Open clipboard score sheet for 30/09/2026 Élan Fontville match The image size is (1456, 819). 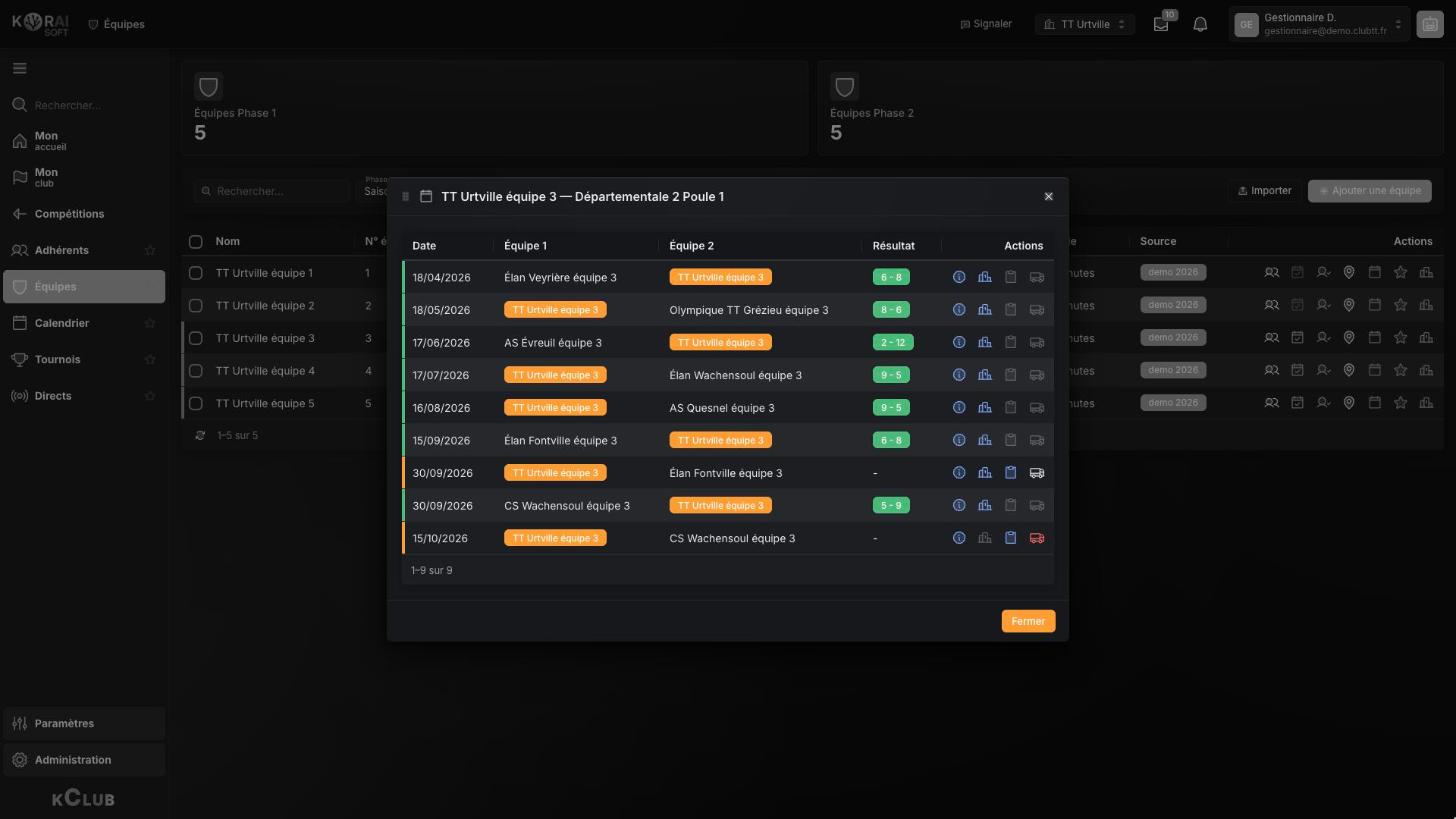click(1010, 473)
